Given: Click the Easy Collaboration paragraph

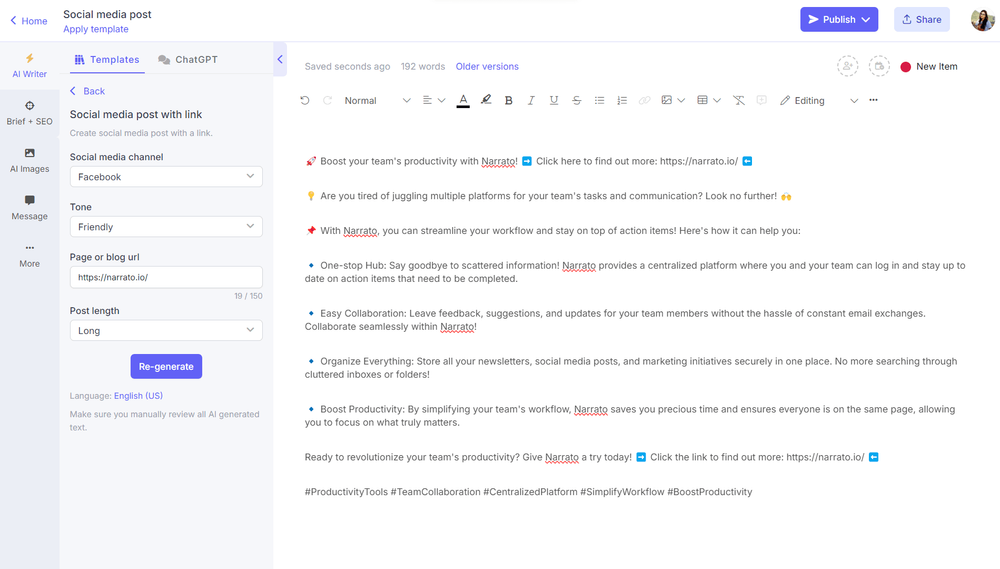Looking at the screenshot, I should coord(615,320).
